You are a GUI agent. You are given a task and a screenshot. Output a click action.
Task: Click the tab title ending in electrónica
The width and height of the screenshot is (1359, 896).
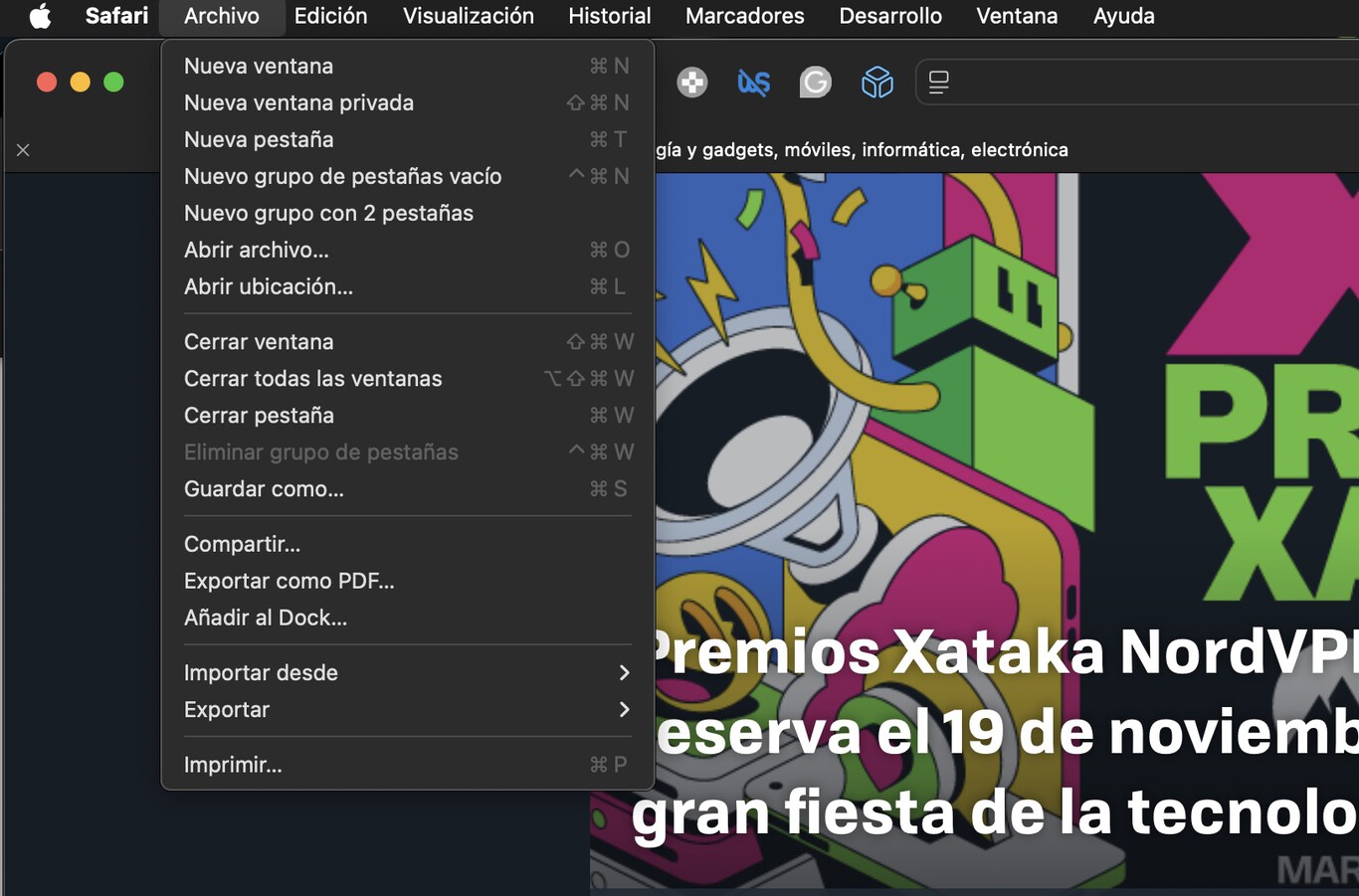[862, 150]
